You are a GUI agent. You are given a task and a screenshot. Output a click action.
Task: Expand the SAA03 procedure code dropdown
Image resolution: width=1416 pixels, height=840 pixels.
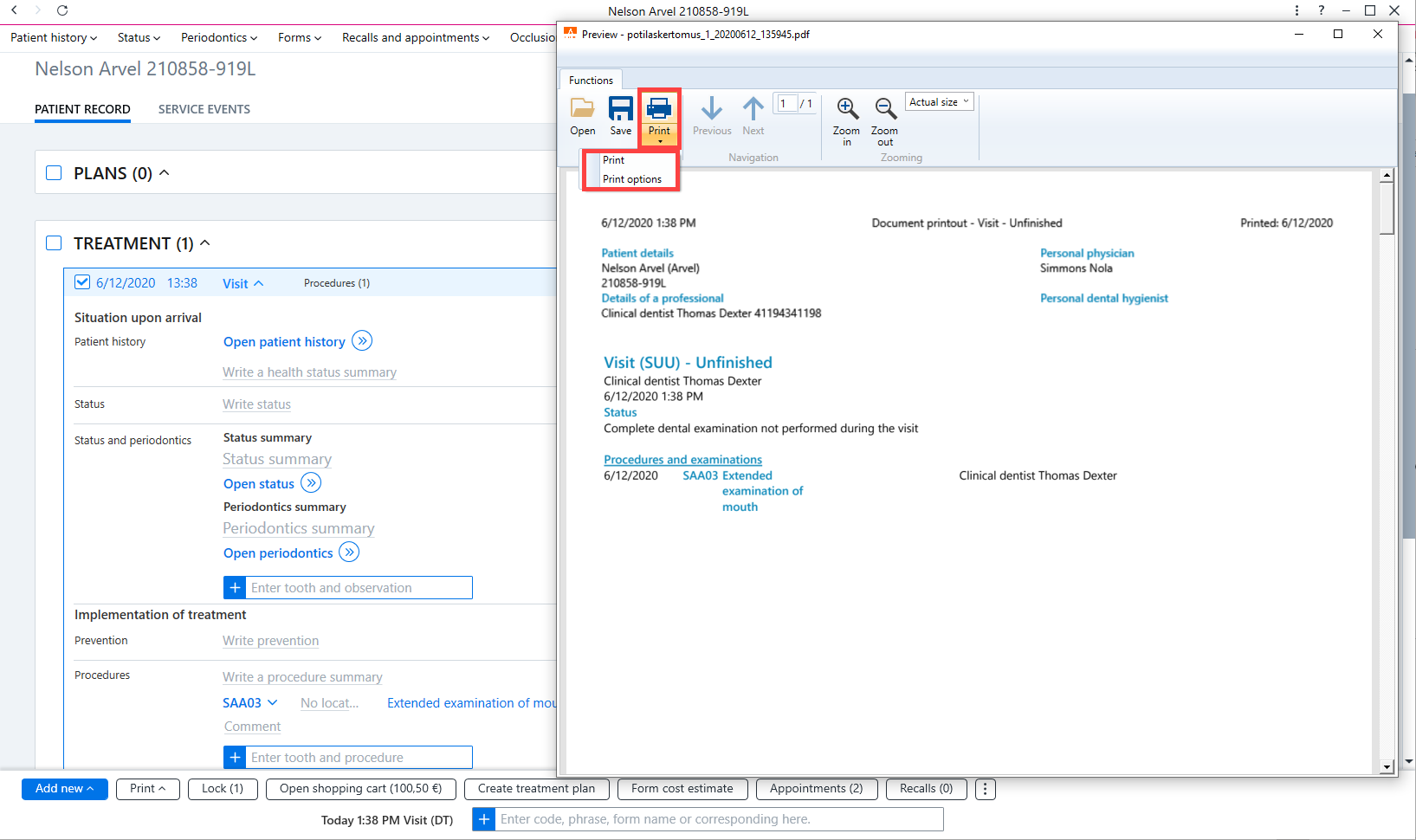point(272,702)
